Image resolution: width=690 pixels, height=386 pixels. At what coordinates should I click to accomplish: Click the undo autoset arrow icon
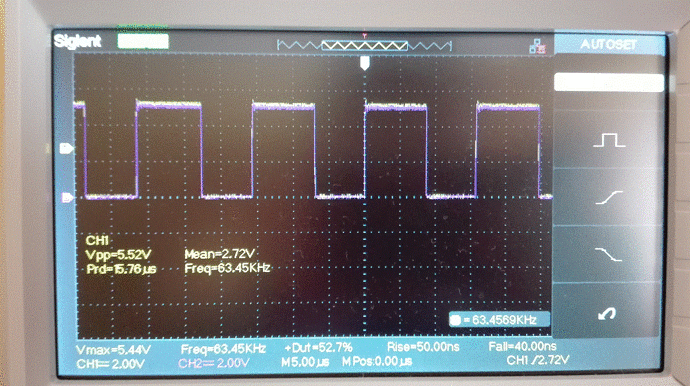coord(607,313)
